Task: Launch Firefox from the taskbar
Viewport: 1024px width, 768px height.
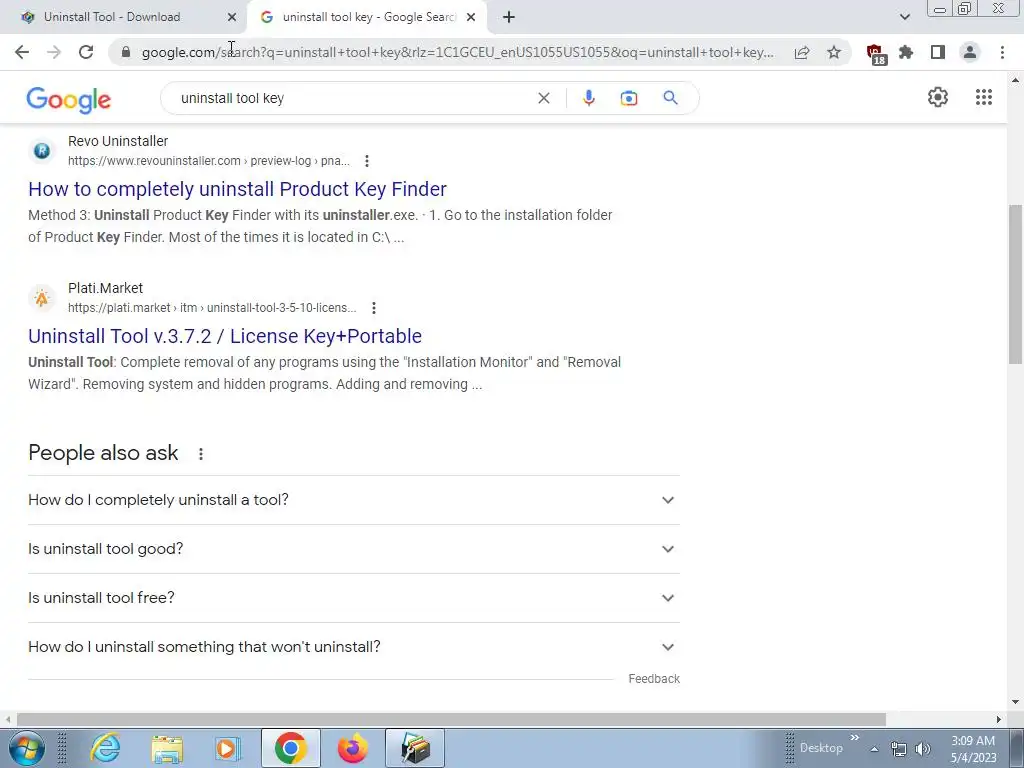Action: pos(353,748)
